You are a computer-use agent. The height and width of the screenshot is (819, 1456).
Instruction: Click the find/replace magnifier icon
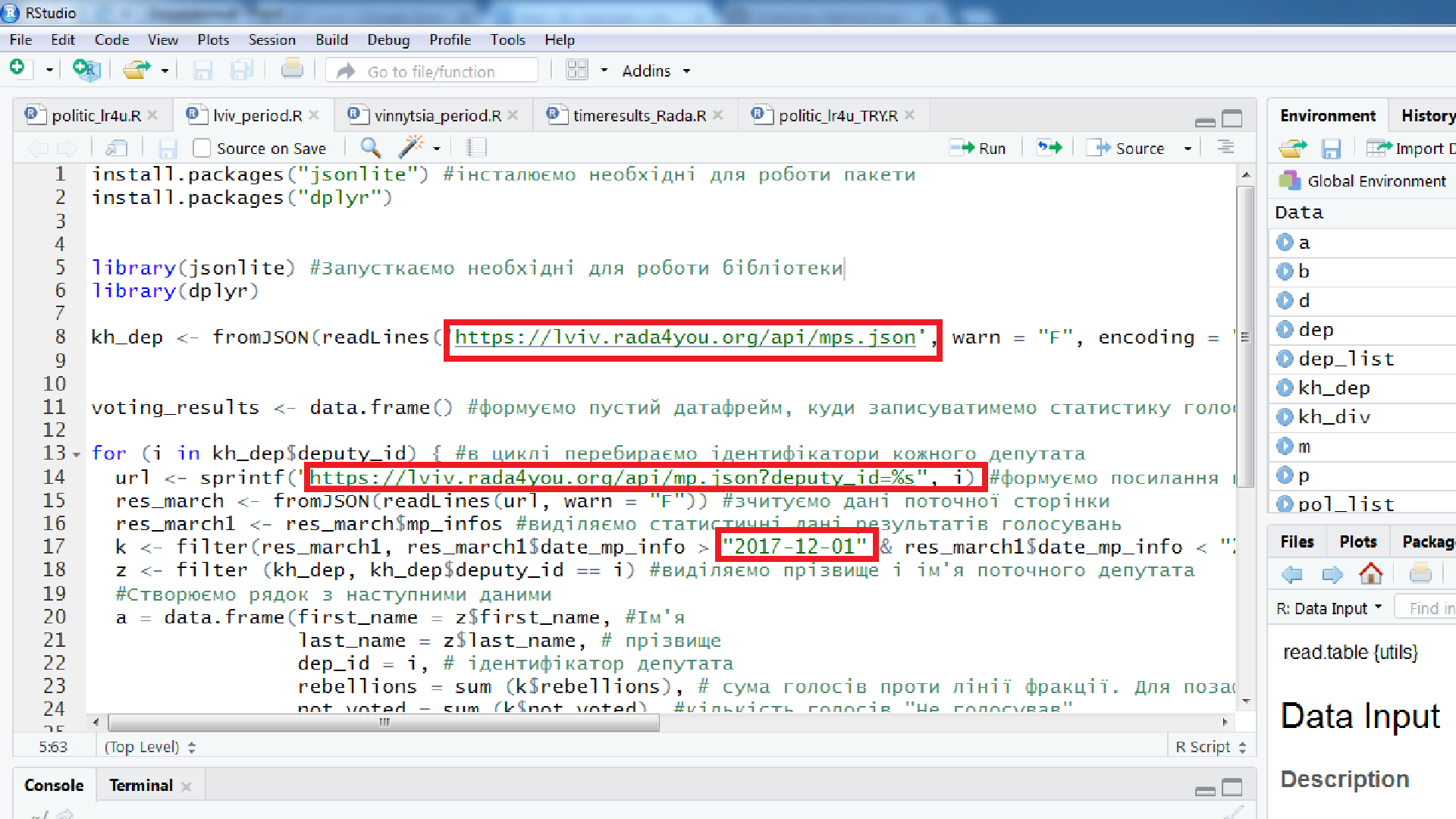(x=370, y=147)
